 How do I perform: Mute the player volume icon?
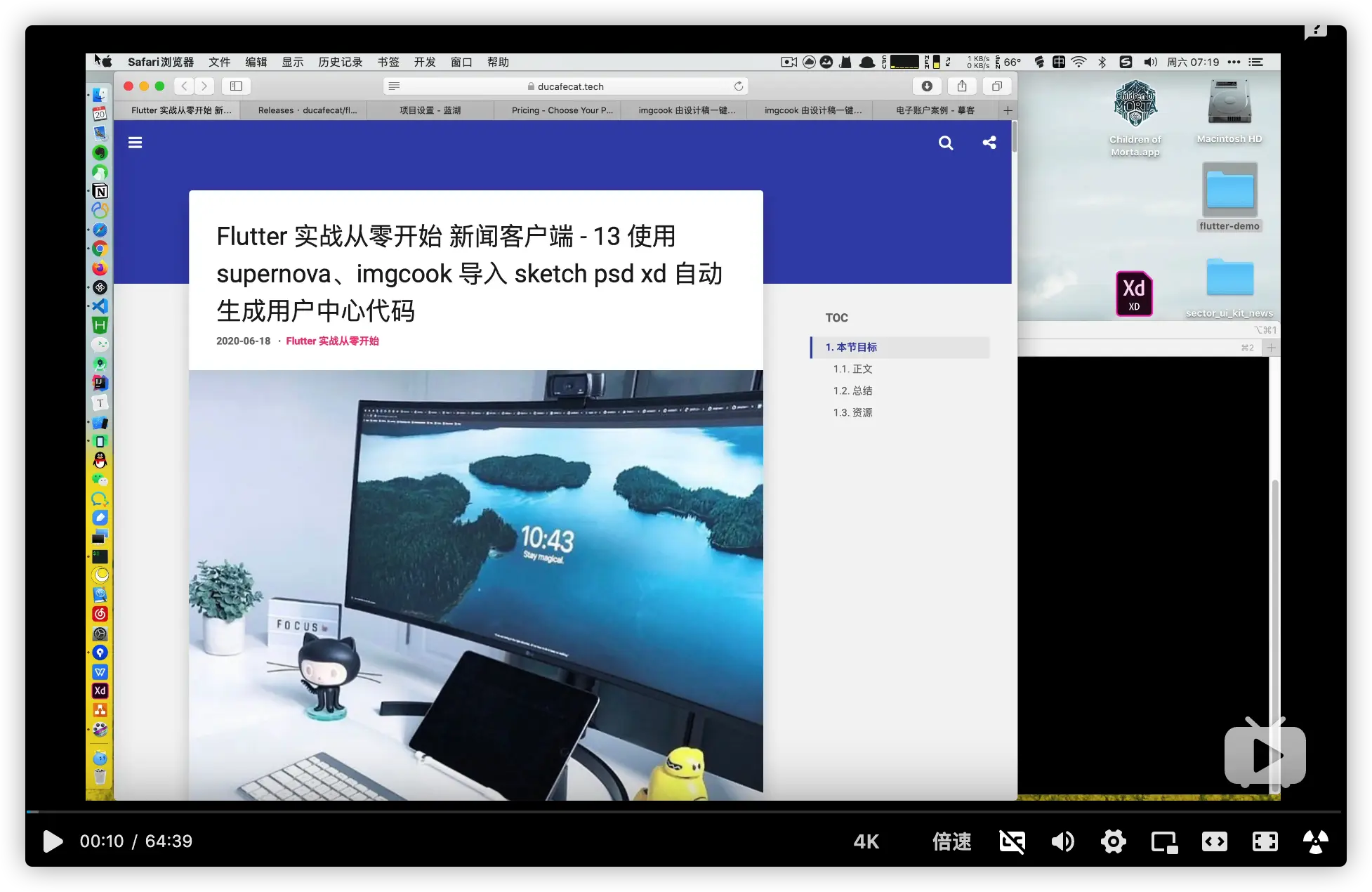click(1062, 841)
